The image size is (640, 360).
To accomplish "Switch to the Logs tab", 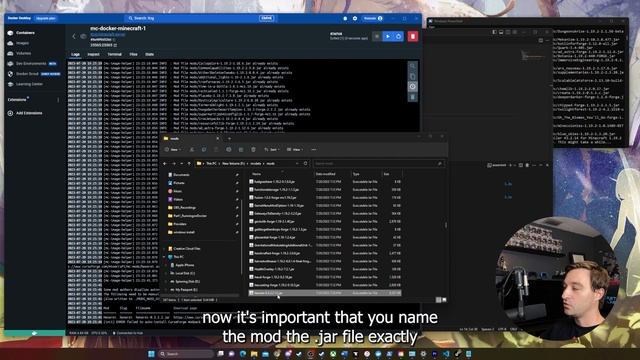I will pyautogui.click(x=76, y=54).
